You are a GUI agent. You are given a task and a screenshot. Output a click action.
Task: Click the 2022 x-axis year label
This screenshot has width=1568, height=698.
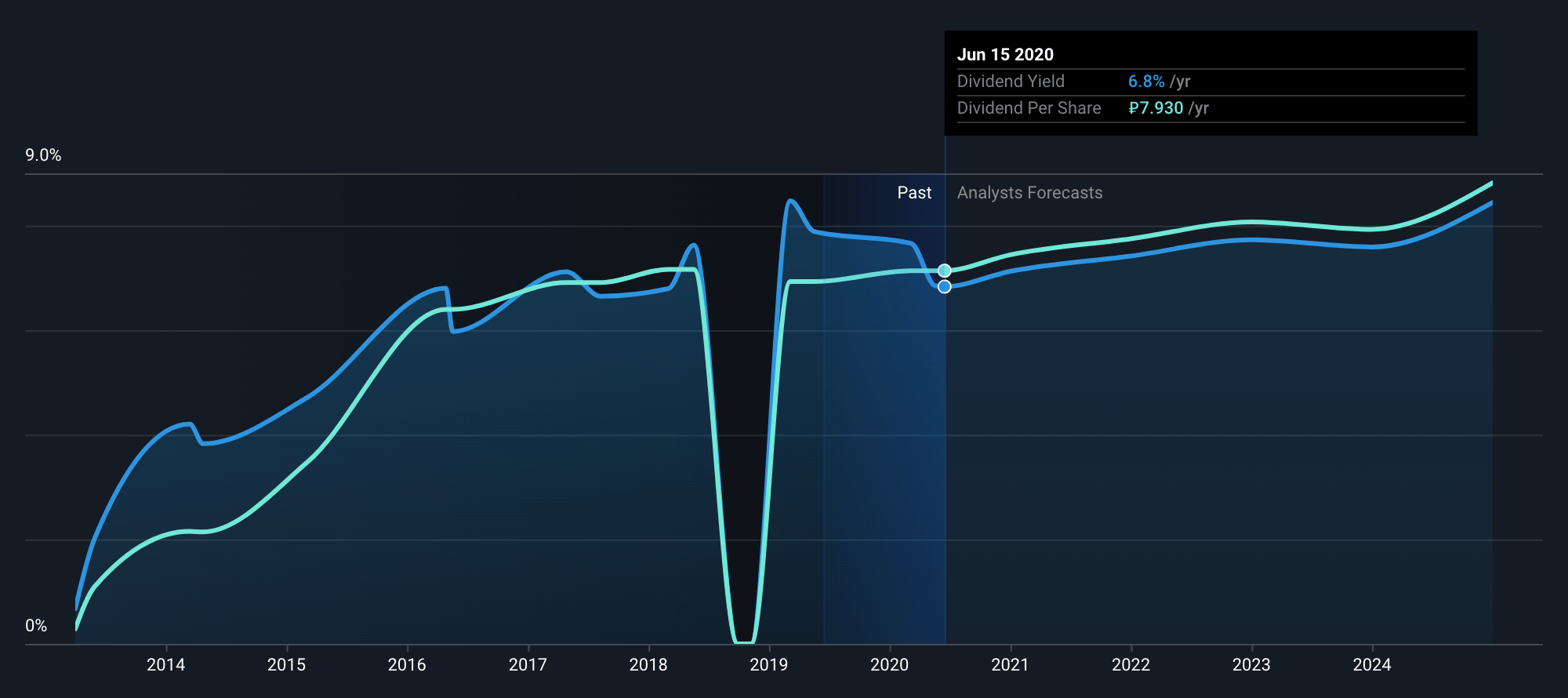(x=1131, y=665)
